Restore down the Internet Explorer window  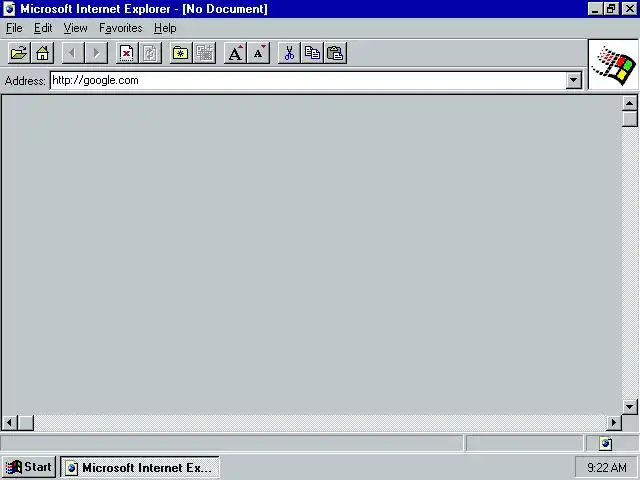coord(611,9)
